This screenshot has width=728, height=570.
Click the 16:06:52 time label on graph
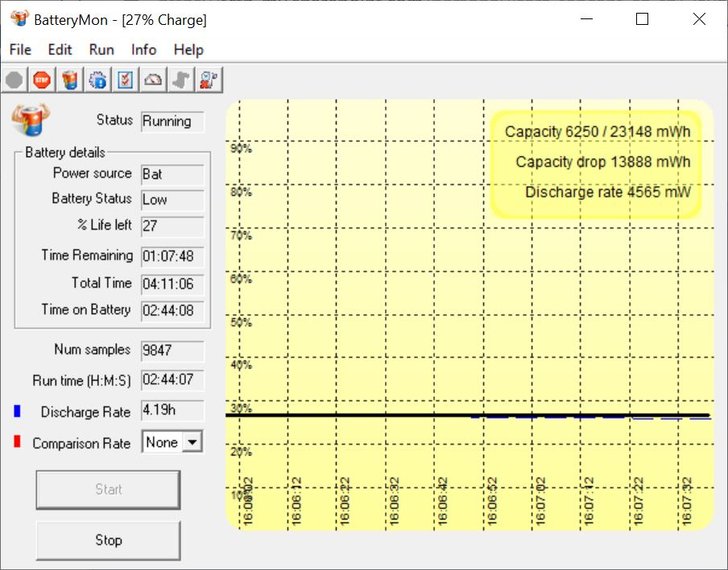point(493,501)
